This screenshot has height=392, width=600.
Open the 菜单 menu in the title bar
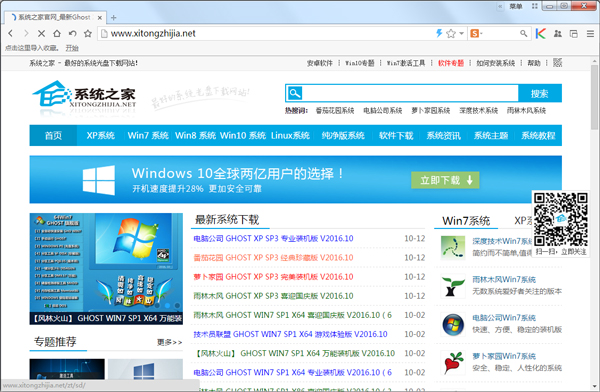coord(515,6)
